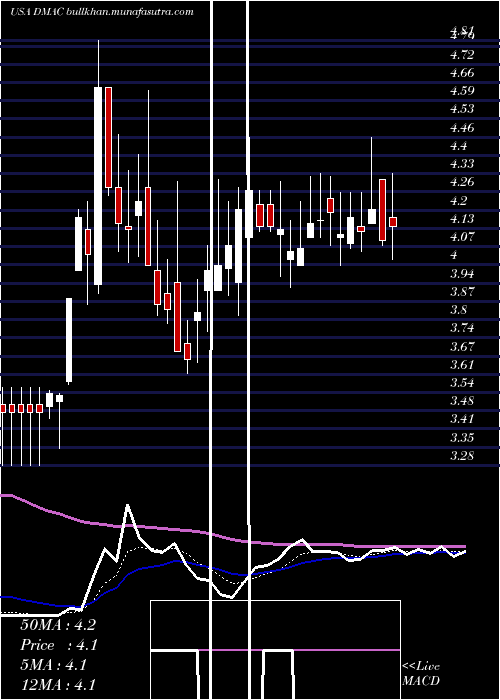The image size is (500, 700).
Task: Select the 3.48 price level label
Action: pos(462,400)
